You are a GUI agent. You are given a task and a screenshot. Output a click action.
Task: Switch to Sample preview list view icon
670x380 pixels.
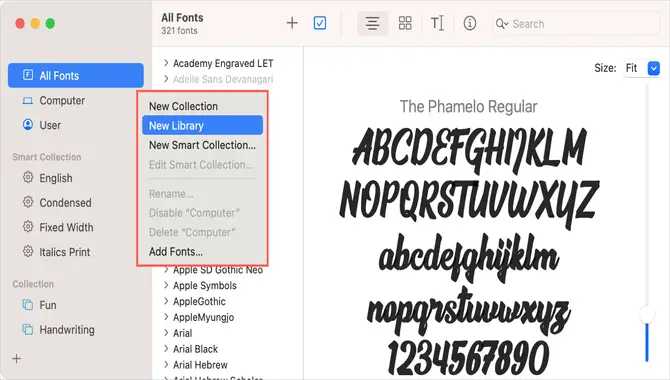[373, 23]
